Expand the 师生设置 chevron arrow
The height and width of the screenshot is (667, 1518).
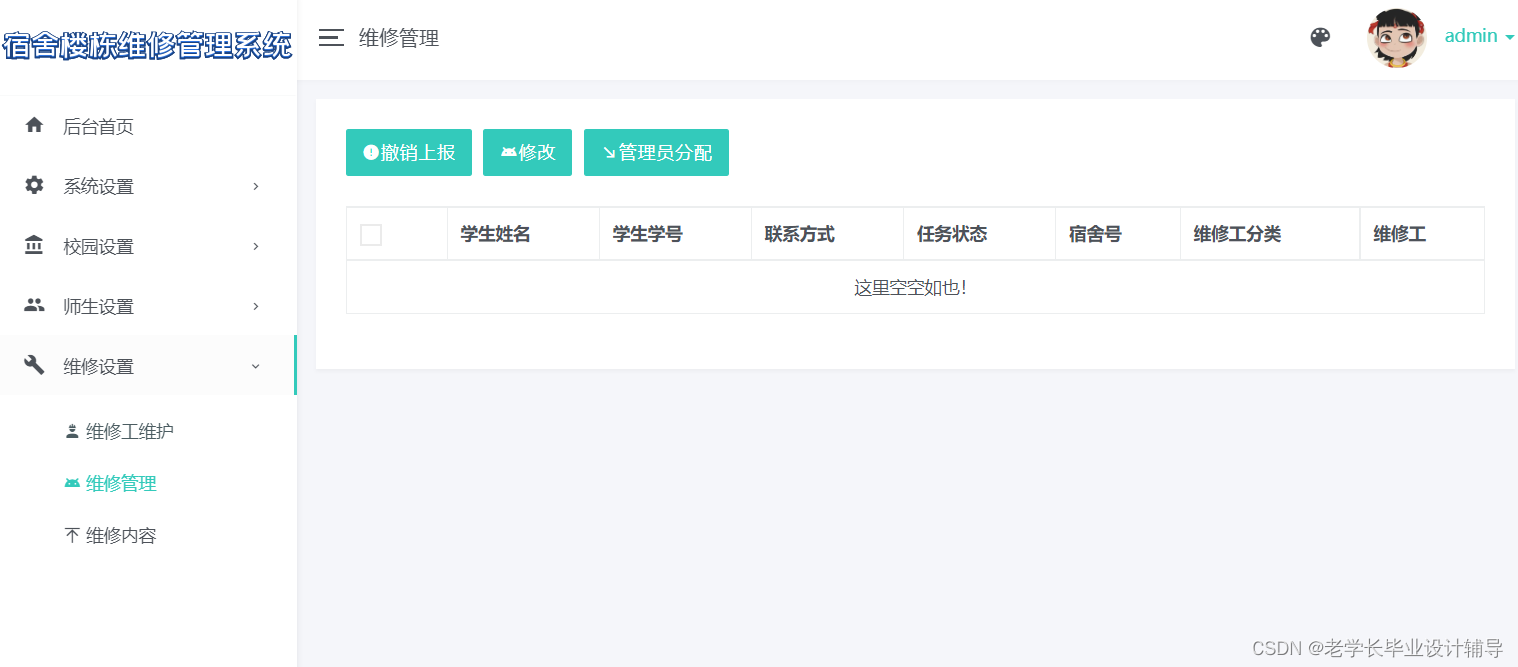[x=256, y=306]
